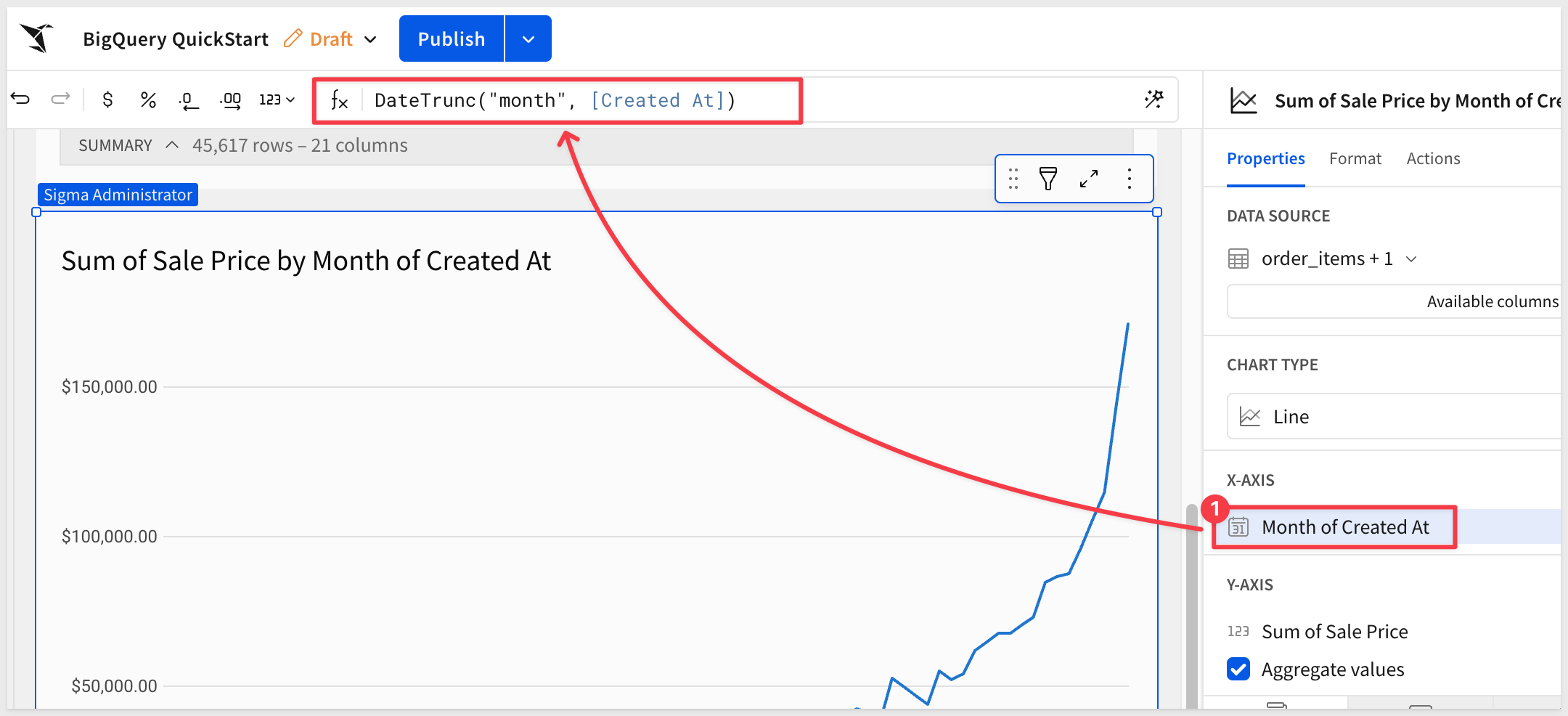Maximize chart with expand arrows icon
The height and width of the screenshot is (716, 1568).
pyautogui.click(x=1088, y=179)
